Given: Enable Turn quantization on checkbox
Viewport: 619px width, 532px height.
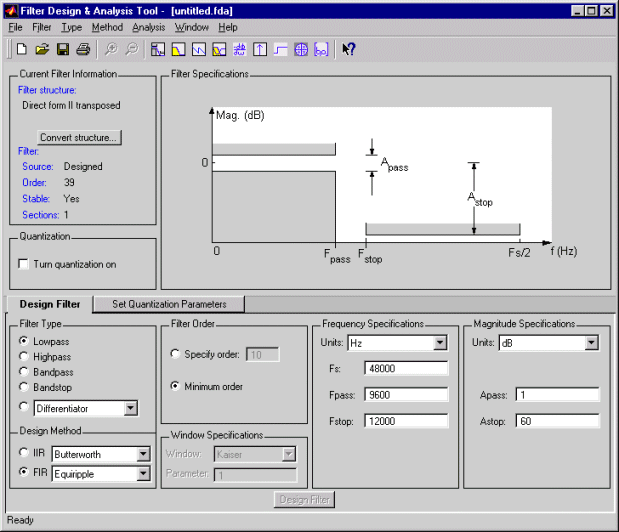Looking at the screenshot, I should tap(24, 264).
